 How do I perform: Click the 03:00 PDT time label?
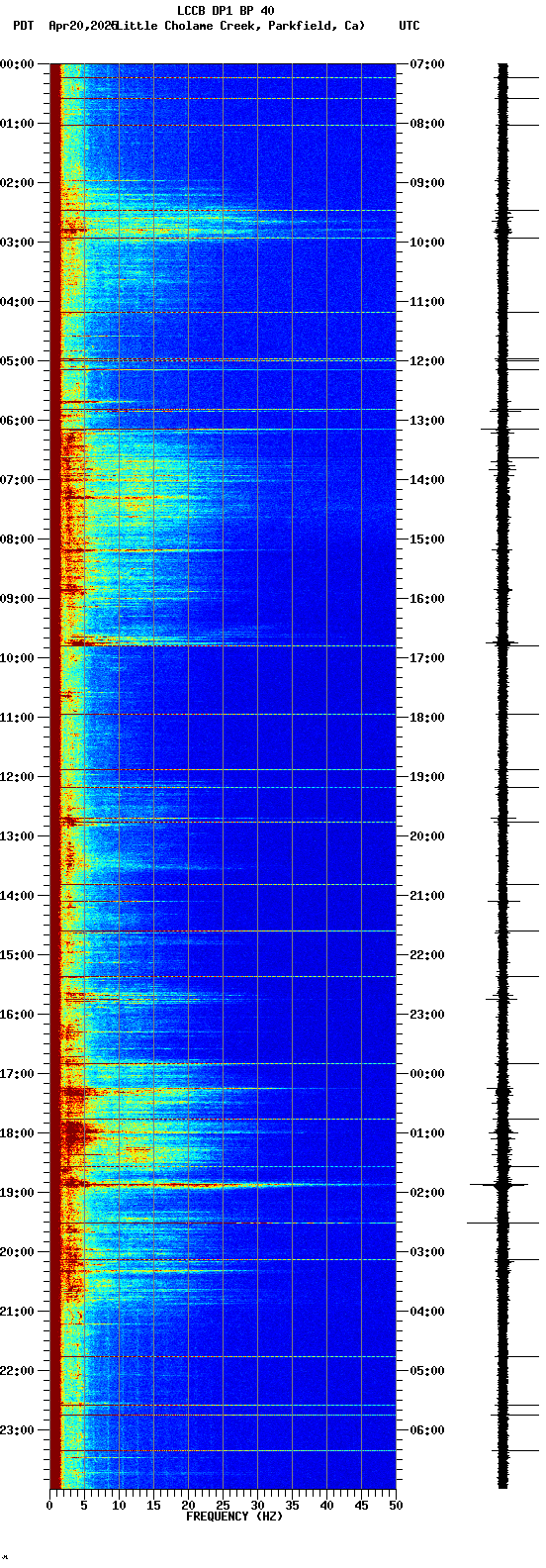[x=18, y=243]
